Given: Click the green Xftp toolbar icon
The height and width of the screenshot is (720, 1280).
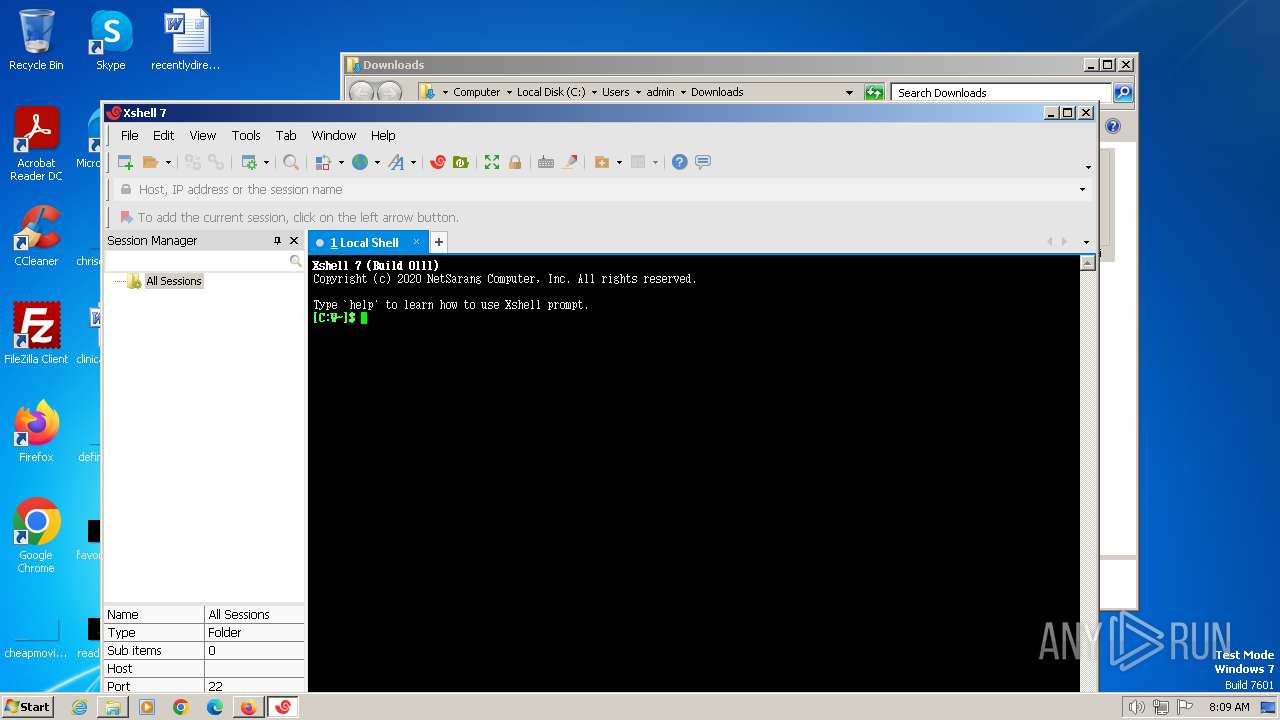Looking at the screenshot, I should click(x=461, y=162).
